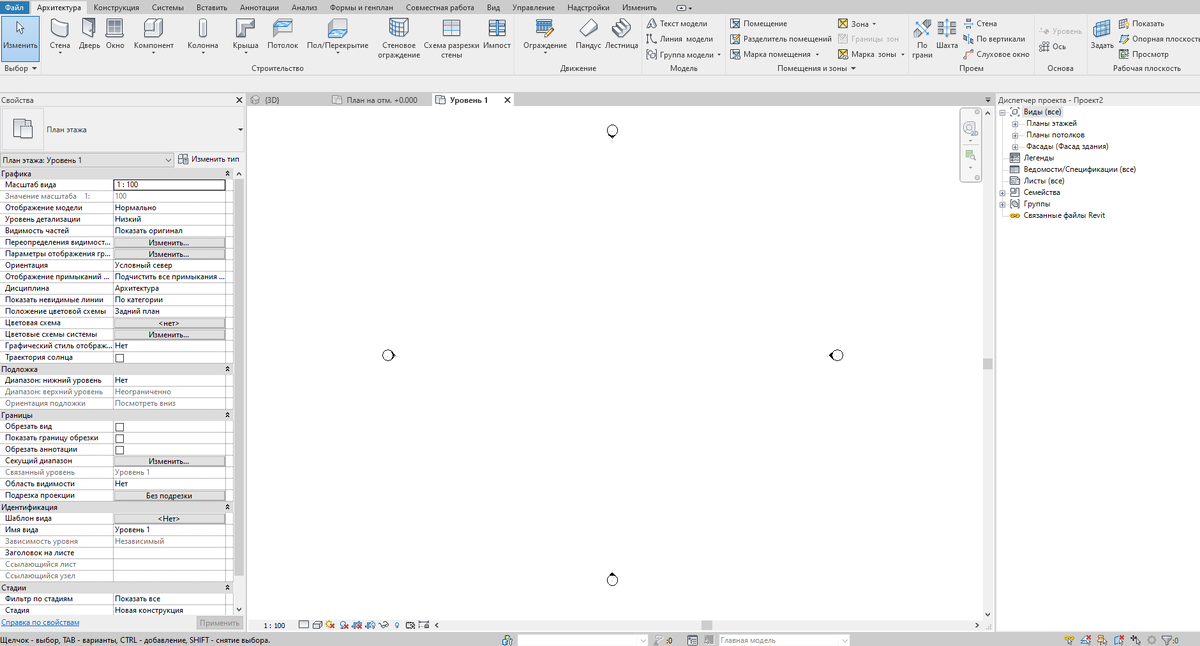Switch to the Конструкция ribbon tab
This screenshot has height=646, width=1200.
(x=117, y=7)
